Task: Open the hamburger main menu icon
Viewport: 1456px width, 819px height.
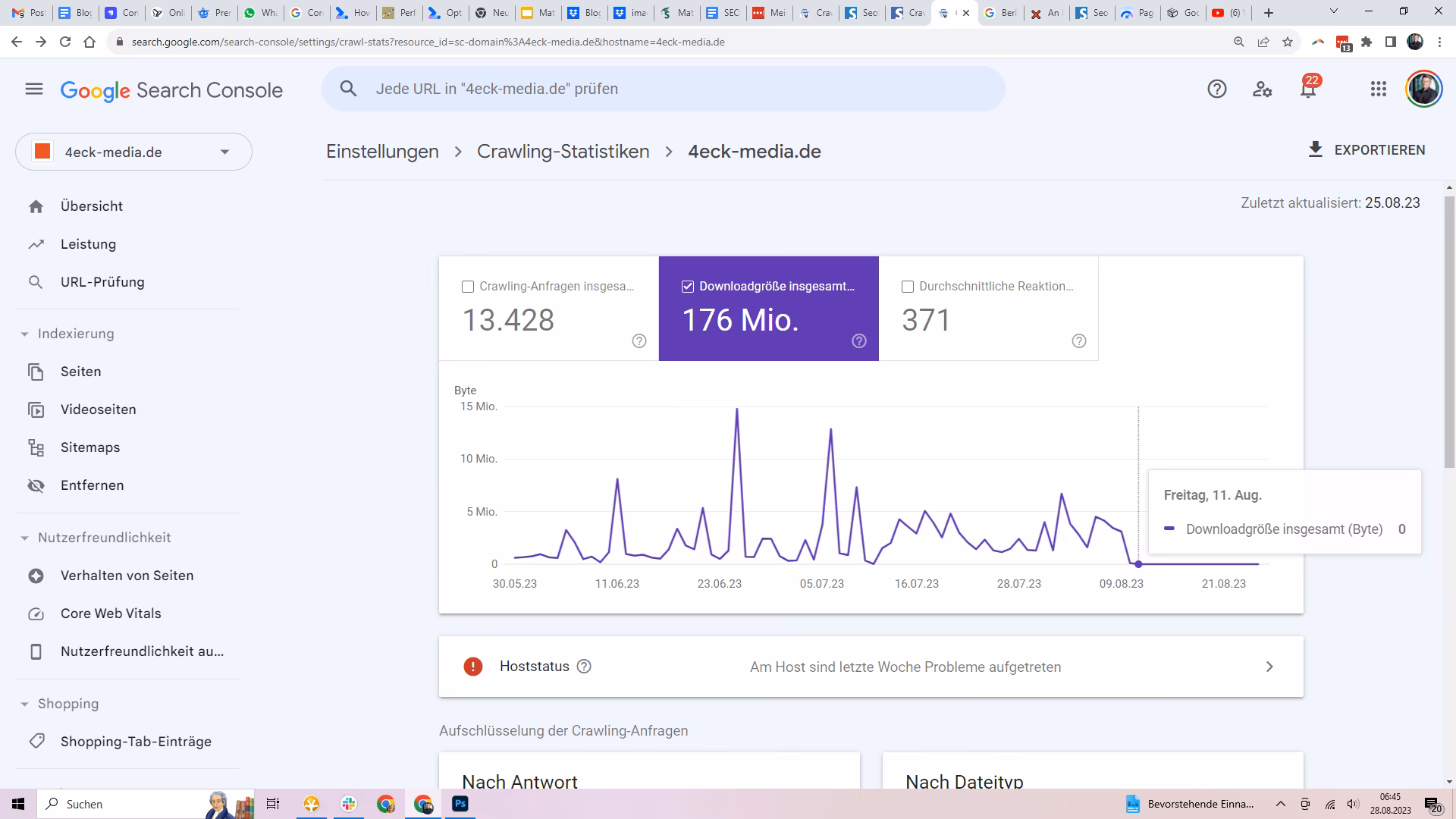Action: [34, 89]
